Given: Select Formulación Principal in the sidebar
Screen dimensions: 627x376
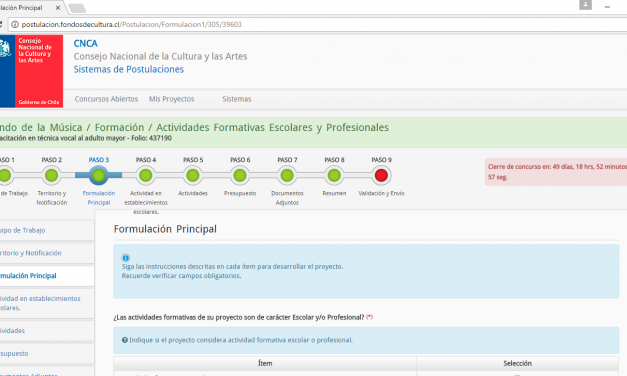Looking at the screenshot, I should pyautogui.click(x=47, y=276).
